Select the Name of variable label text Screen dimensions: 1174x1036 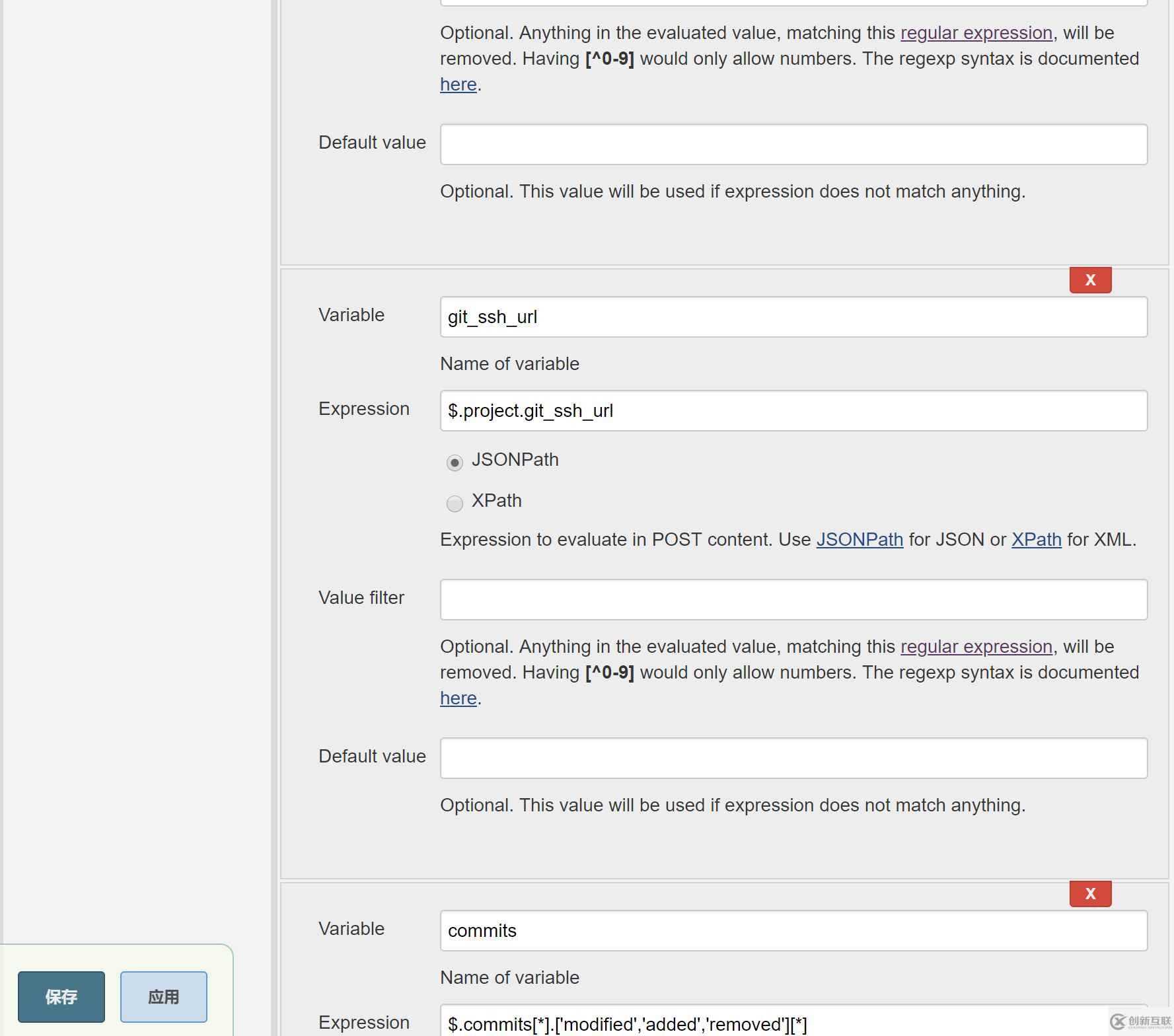tap(509, 363)
